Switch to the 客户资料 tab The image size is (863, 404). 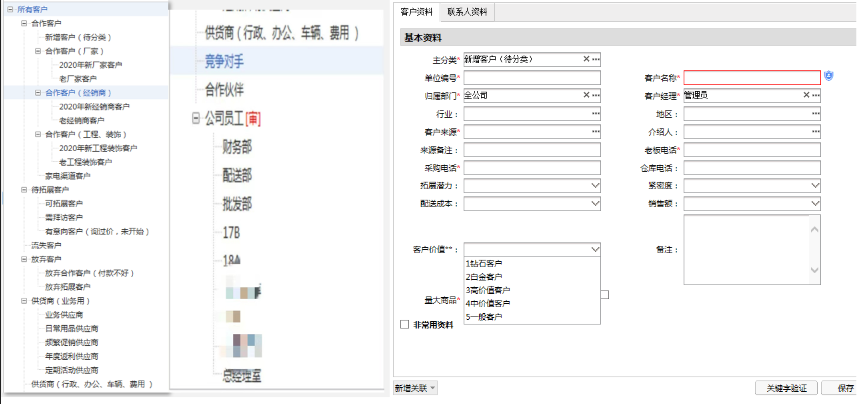[x=416, y=12]
